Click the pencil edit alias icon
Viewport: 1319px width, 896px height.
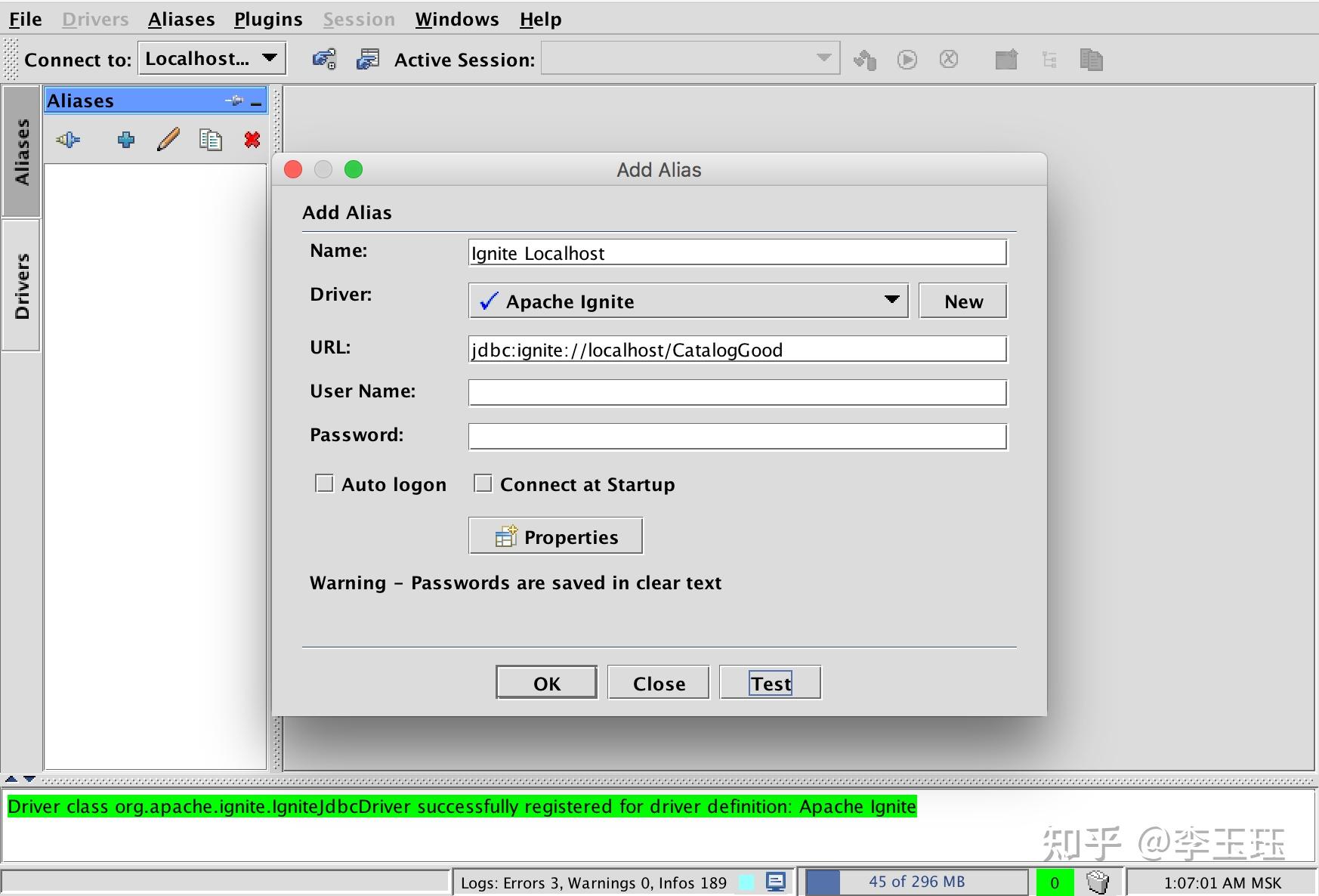pyautogui.click(x=168, y=140)
